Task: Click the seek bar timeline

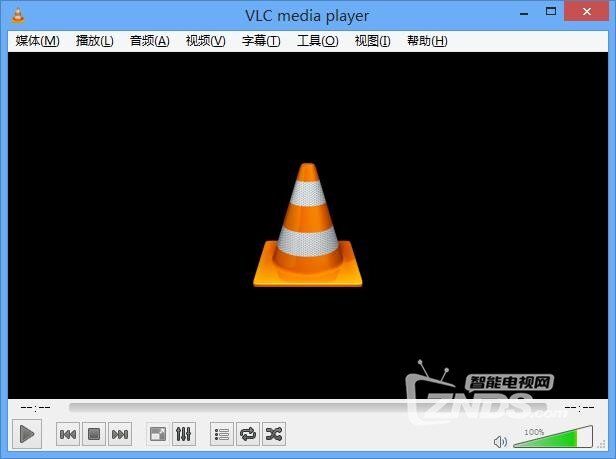Action: [x=308, y=407]
